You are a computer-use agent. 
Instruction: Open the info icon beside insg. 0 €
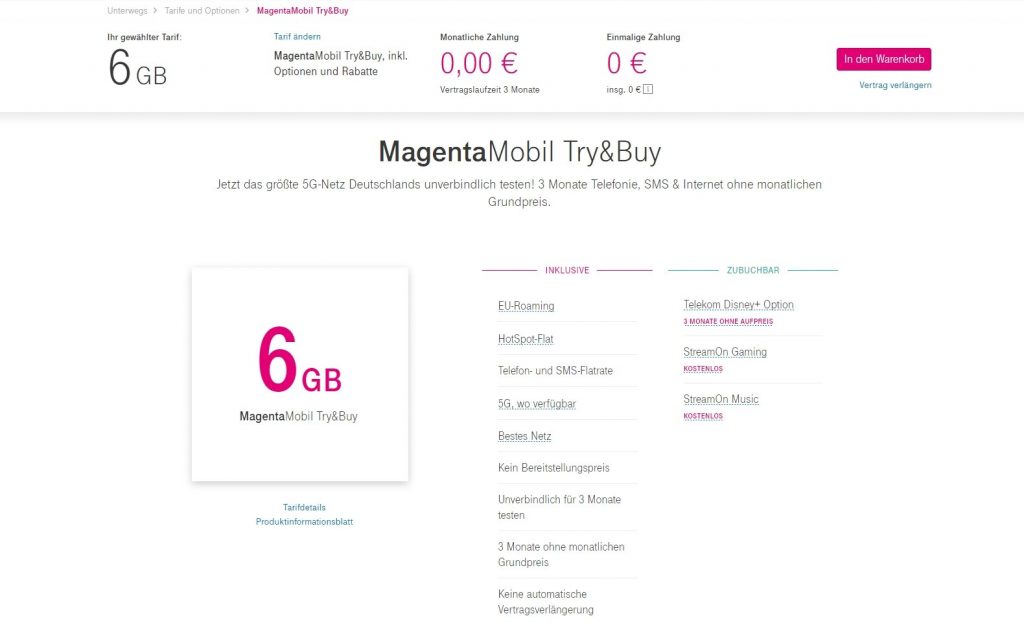(648, 89)
